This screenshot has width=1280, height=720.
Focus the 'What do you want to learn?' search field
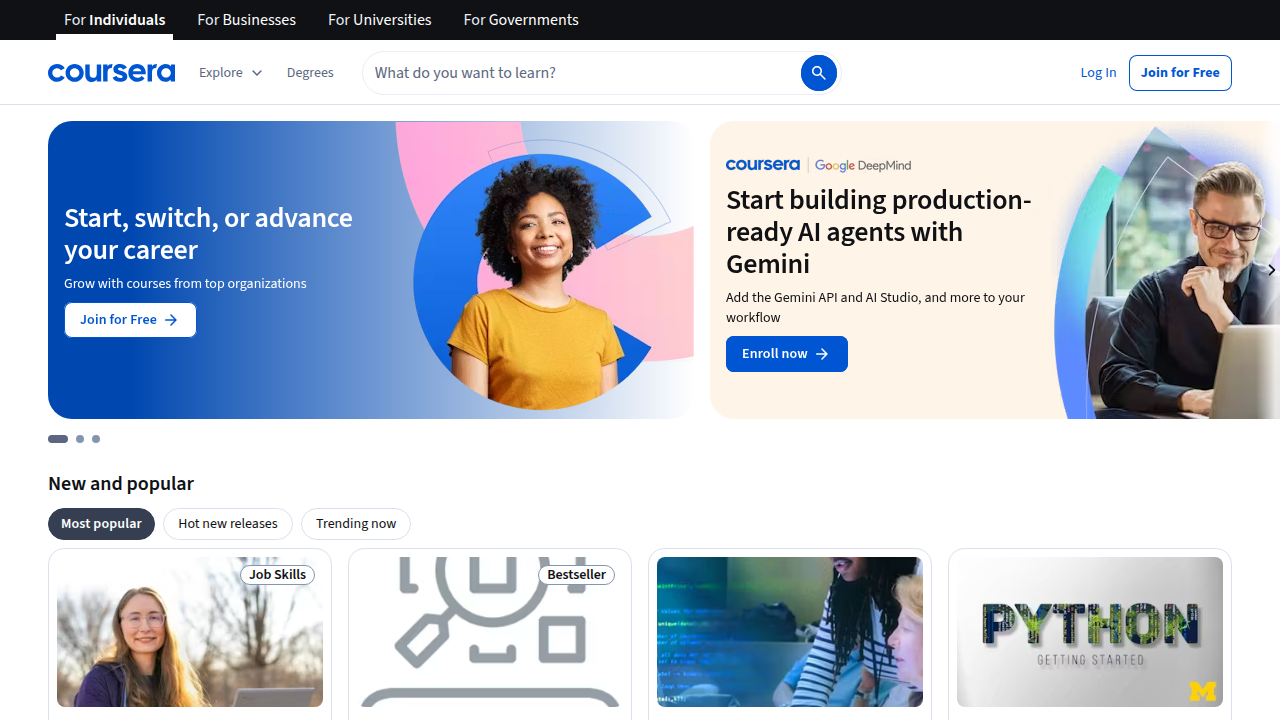coord(585,72)
